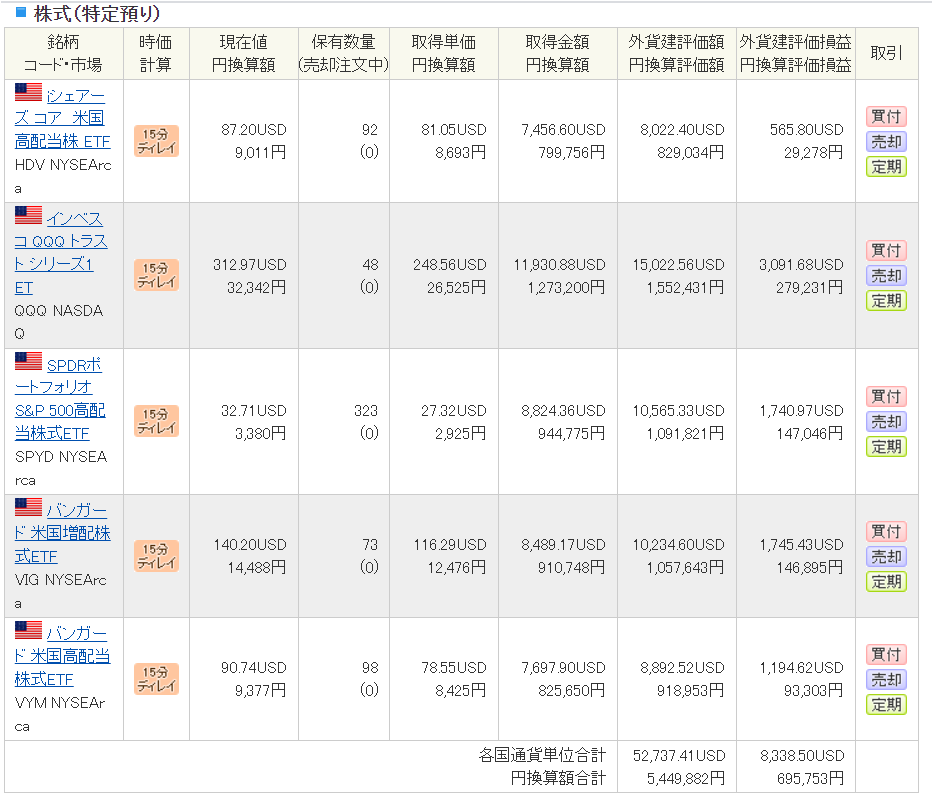Select QQQ profit 3,091.68USD
This screenshot has height=809, width=933.
pos(801,265)
